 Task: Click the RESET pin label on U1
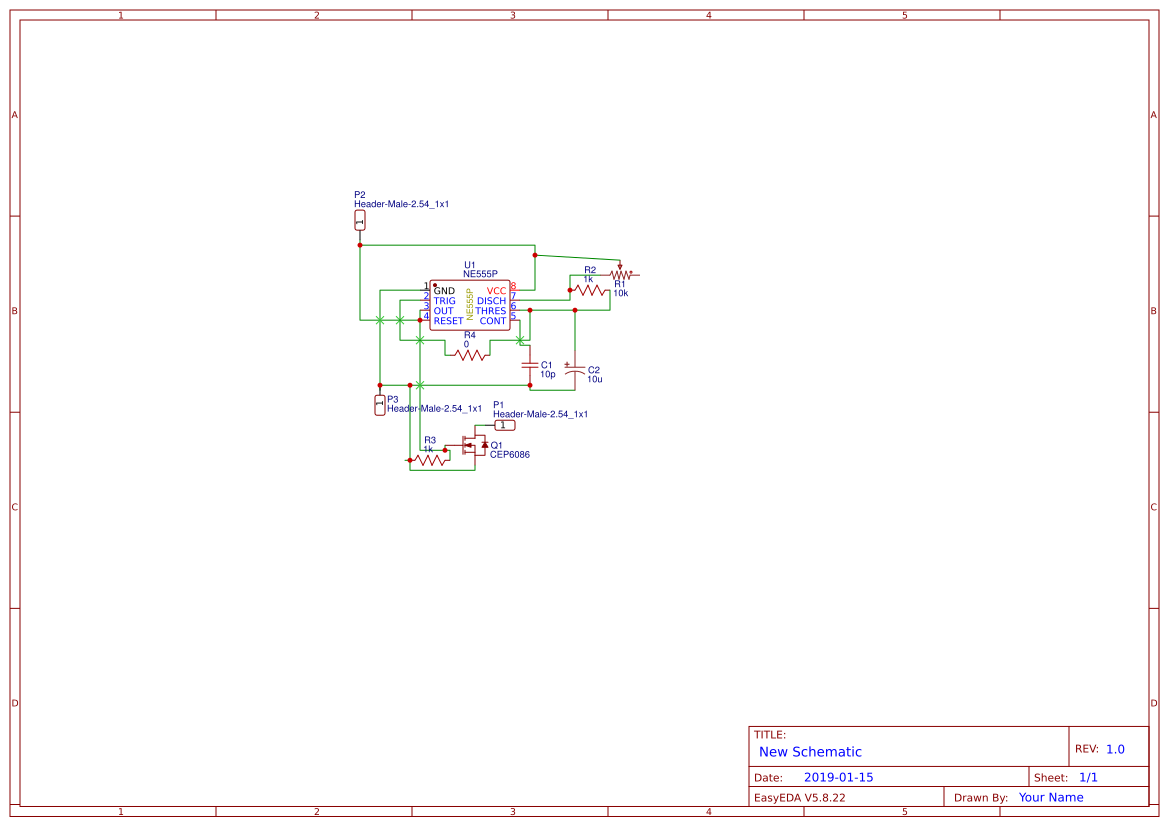(448, 321)
